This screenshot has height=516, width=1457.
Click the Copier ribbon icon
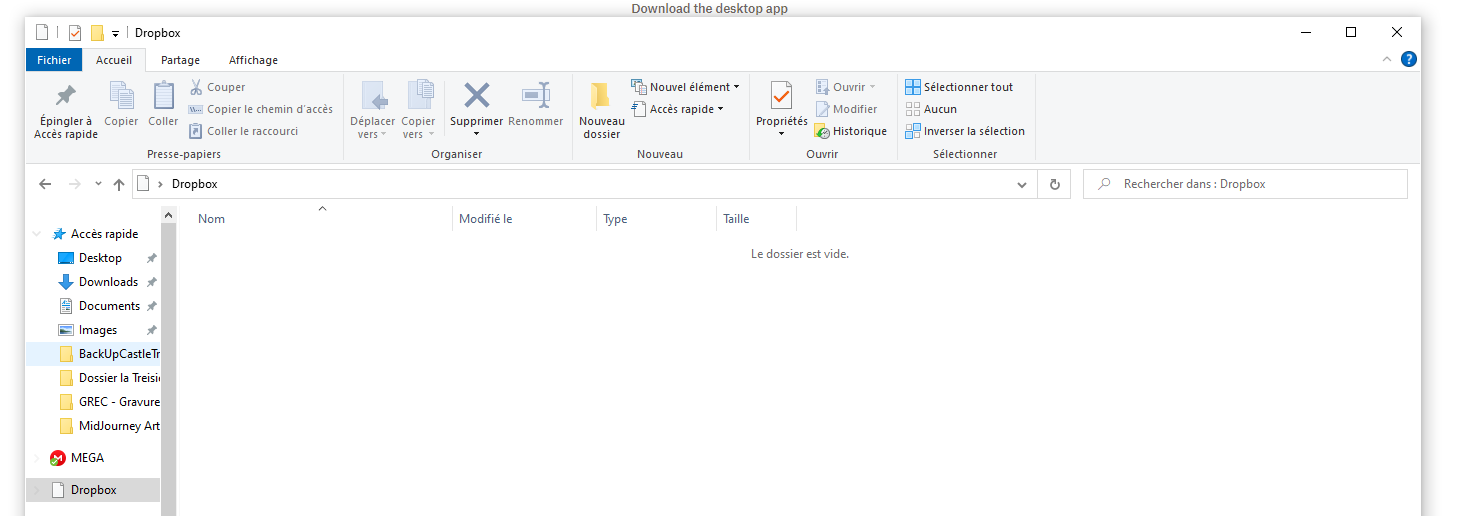point(122,96)
